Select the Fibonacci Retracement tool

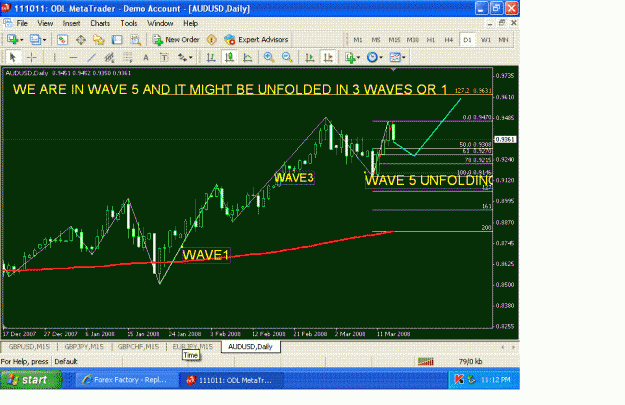128,57
